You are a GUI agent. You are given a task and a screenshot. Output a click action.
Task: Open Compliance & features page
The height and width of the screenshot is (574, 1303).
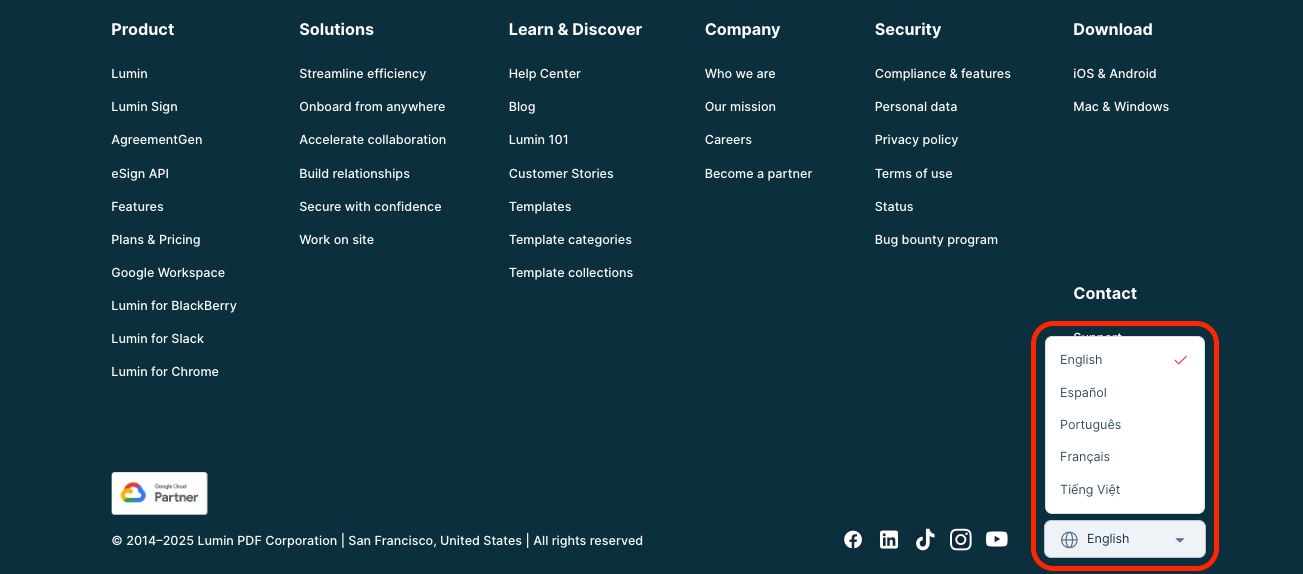pos(943,74)
